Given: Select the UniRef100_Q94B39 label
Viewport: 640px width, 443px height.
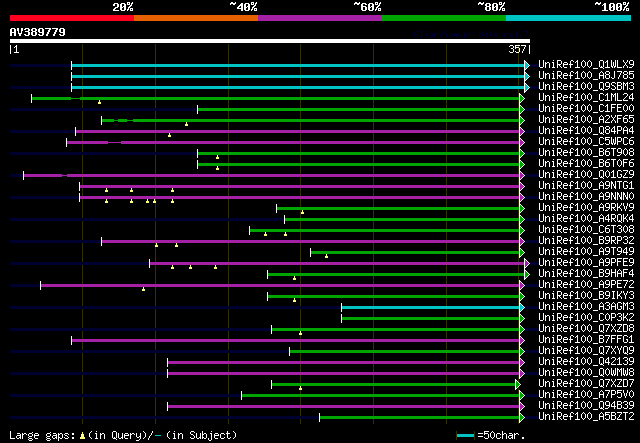Looking at the screenshot, I should pyautogui.click(x=586, y=405).
